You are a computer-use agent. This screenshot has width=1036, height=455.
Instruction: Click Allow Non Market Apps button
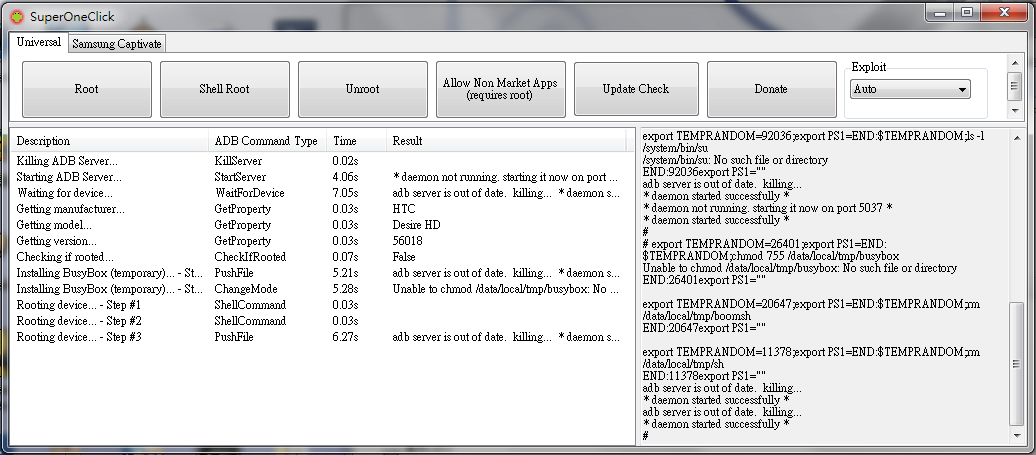pyautogui.click(x=500, y=89)
